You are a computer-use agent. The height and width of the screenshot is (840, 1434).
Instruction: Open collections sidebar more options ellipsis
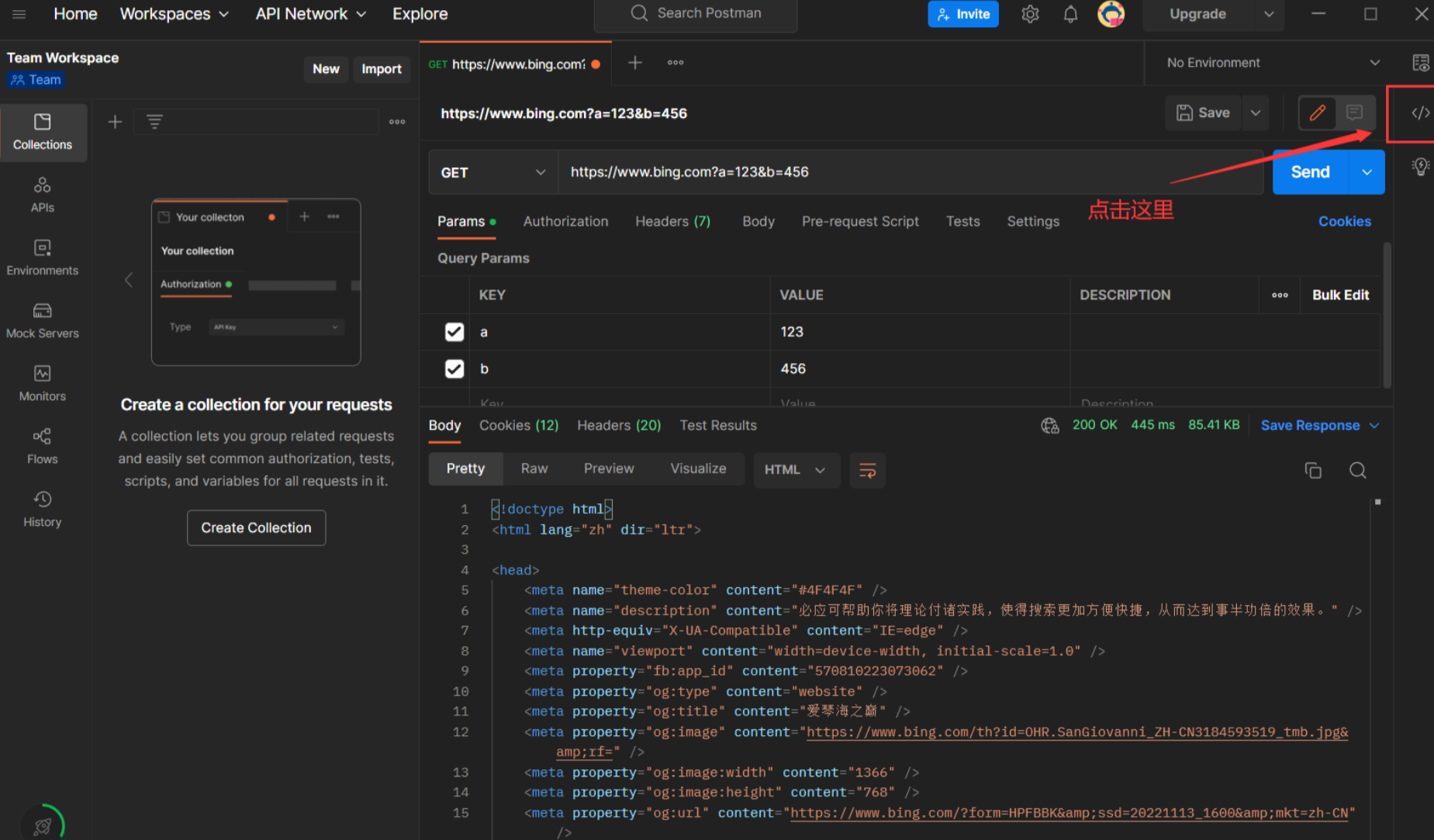pyautogui.click(x=397, y=122)
